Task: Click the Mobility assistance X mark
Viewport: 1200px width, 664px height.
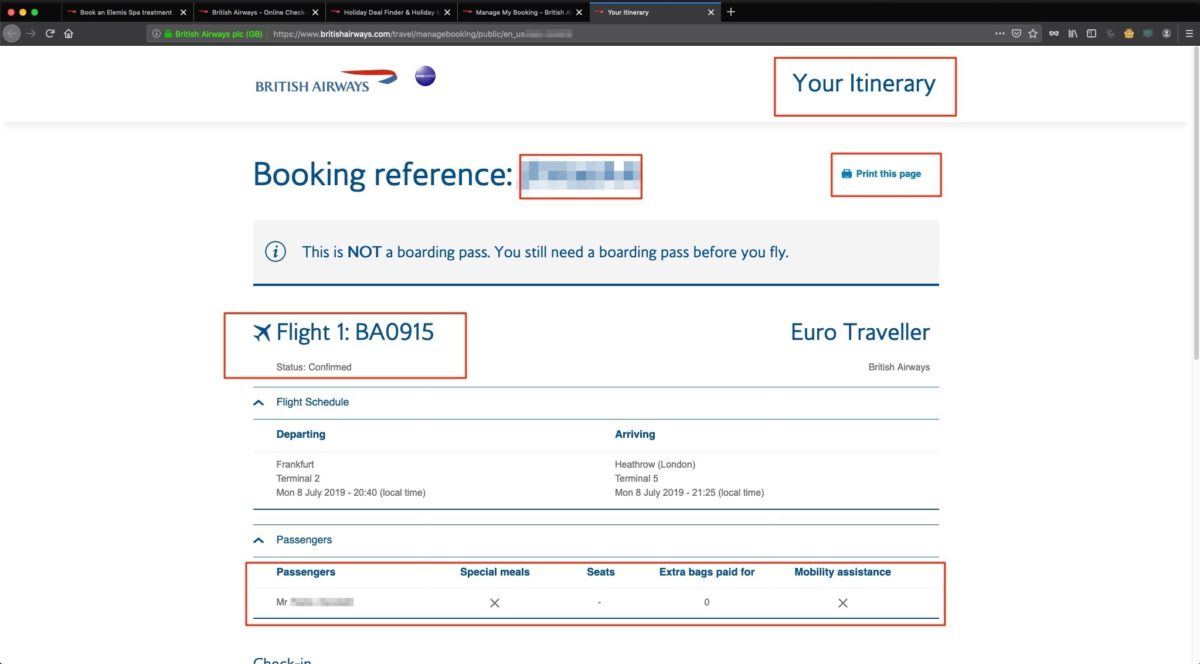Action: (842, 603)
